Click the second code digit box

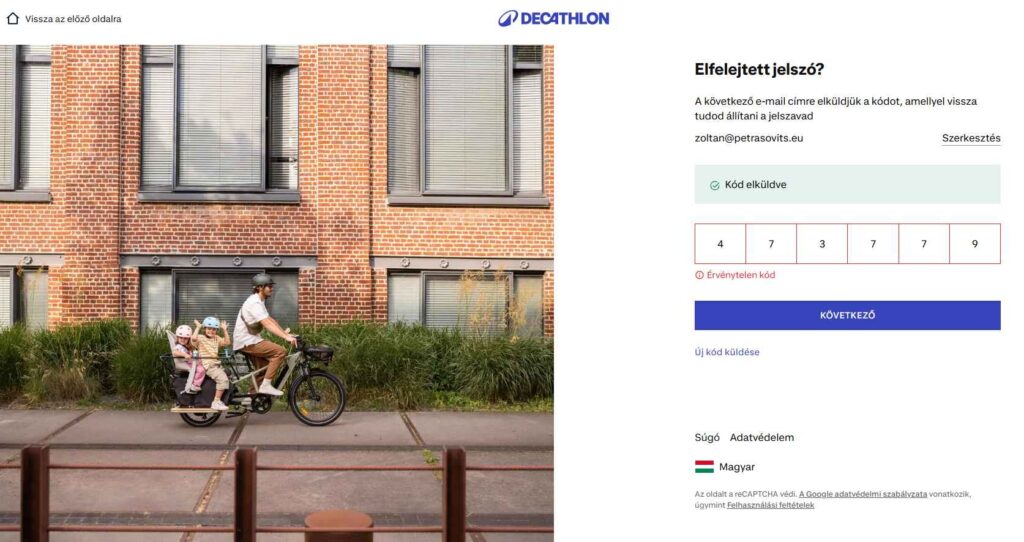point(771,244)
